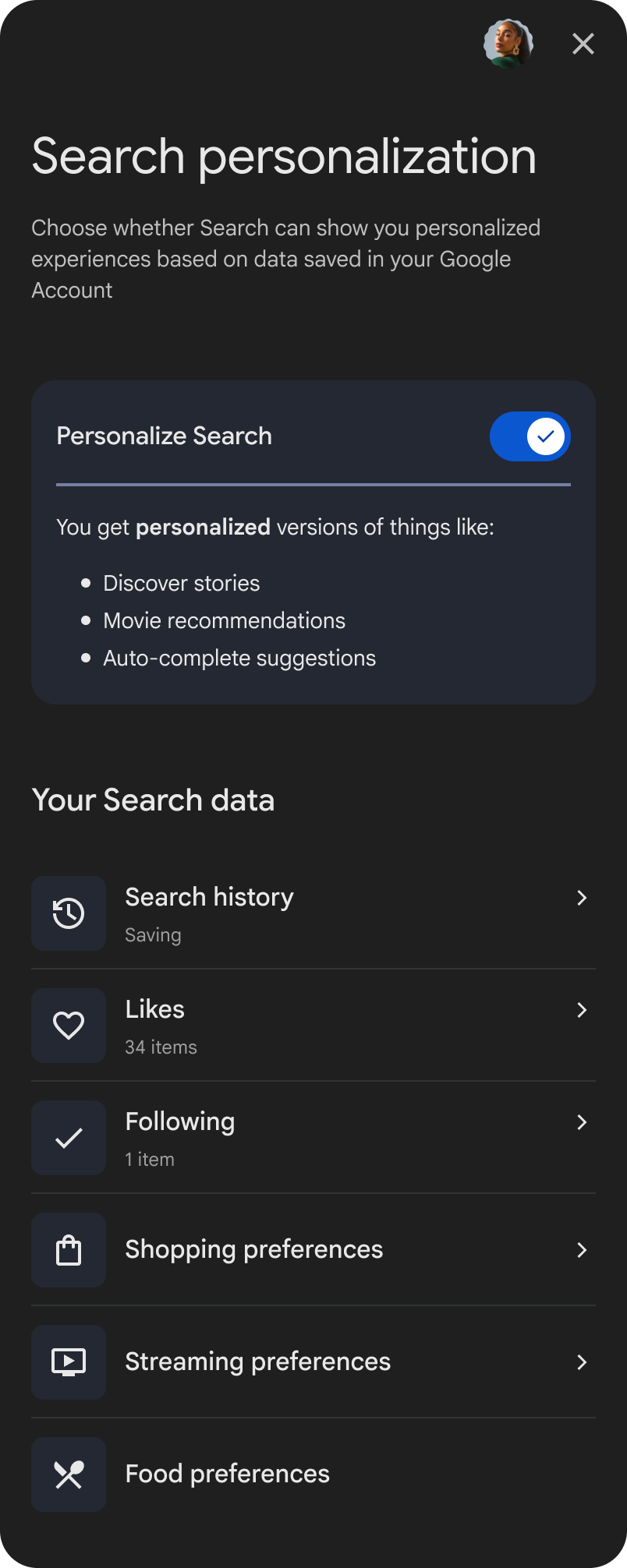Viewport: 627px width, 1568px height.
Task: Click the Shopping preferences bag icon
Action: 69,1250
